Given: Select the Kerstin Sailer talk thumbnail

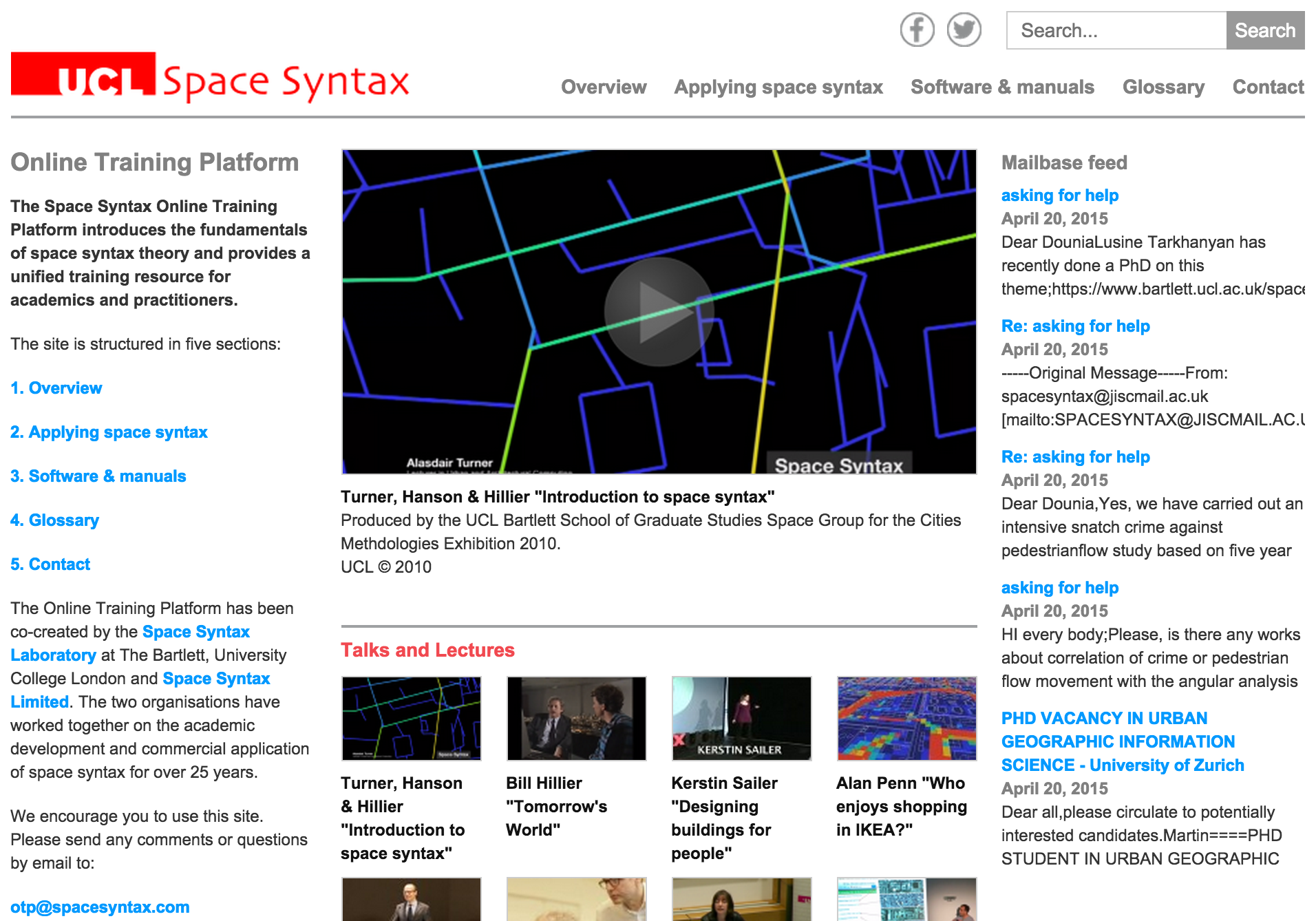Looking at the screenshot, I should [x=741, y=718].
